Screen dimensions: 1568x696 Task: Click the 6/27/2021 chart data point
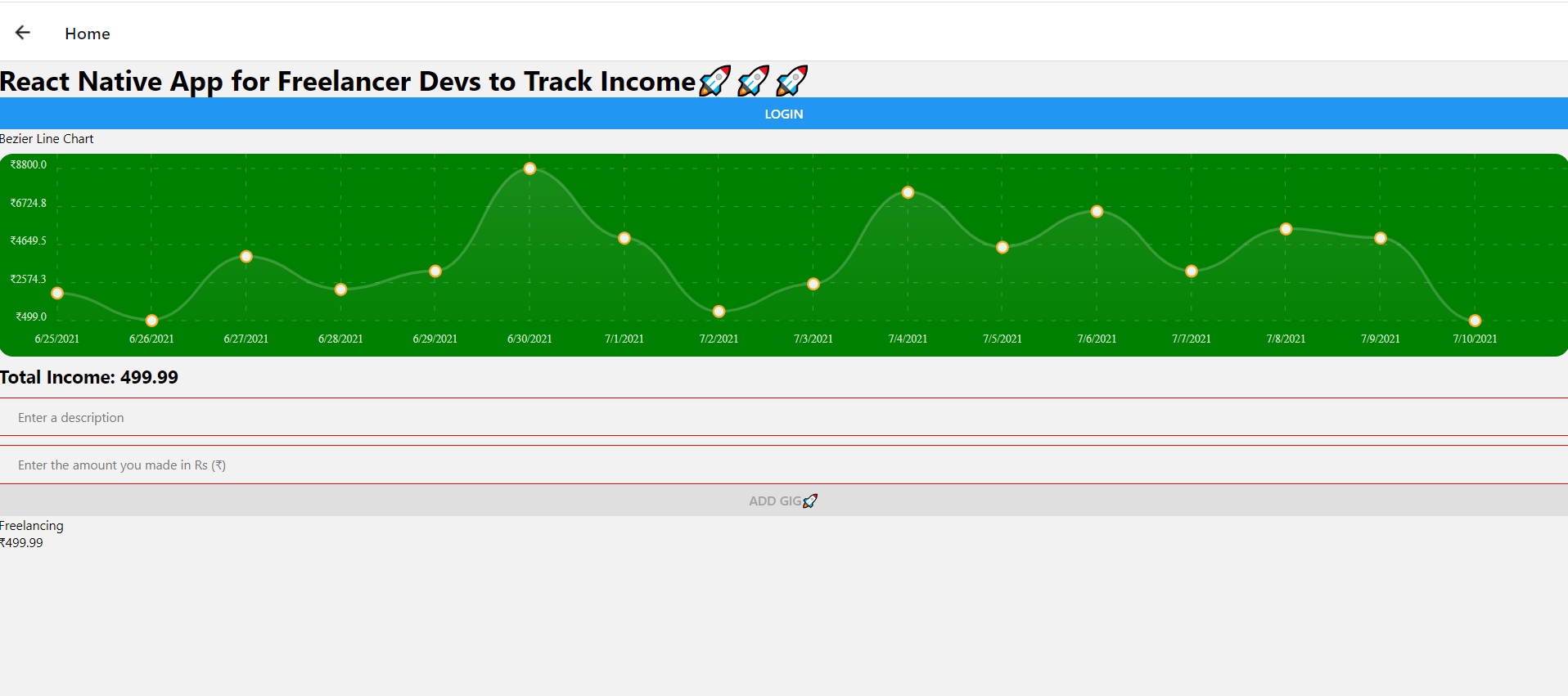pos(246,257)
